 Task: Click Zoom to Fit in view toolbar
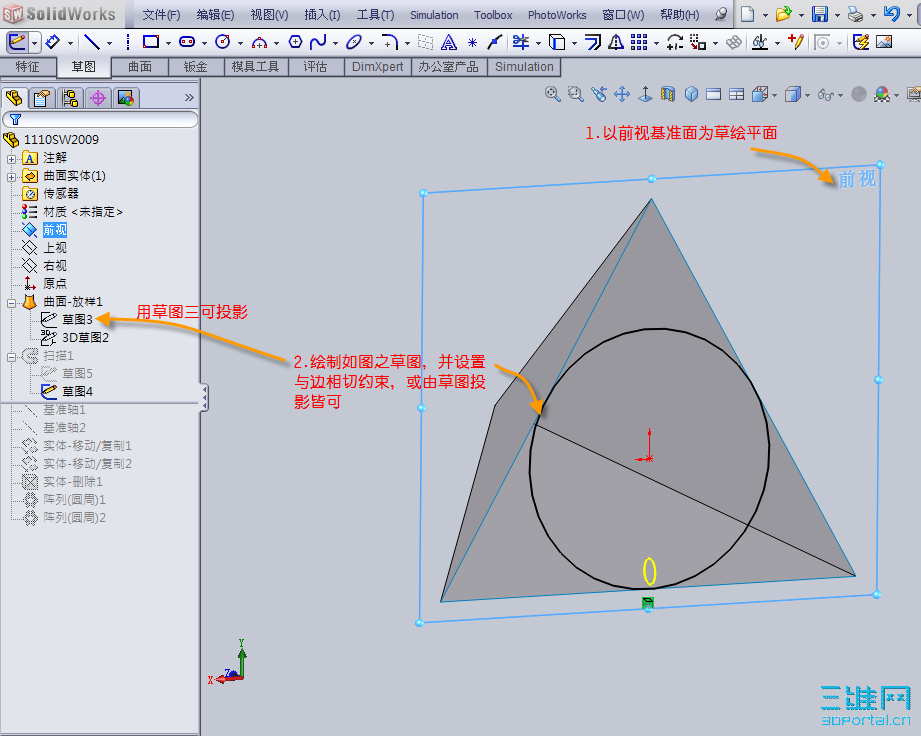click(x=552, y=94)
